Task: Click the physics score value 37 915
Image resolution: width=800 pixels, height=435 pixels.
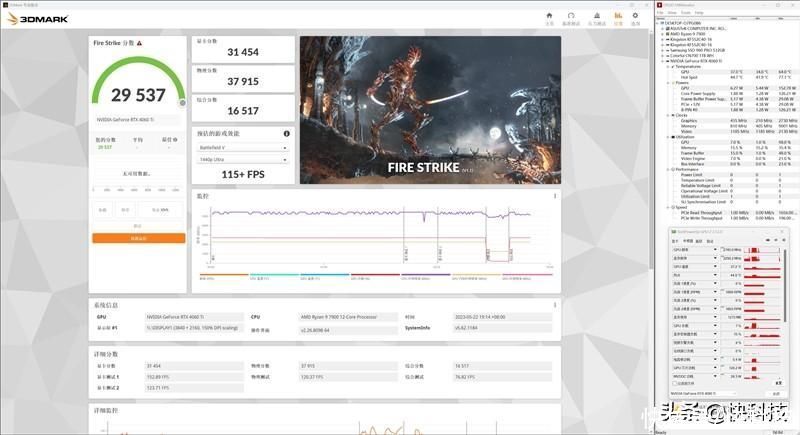Action: 243,82
